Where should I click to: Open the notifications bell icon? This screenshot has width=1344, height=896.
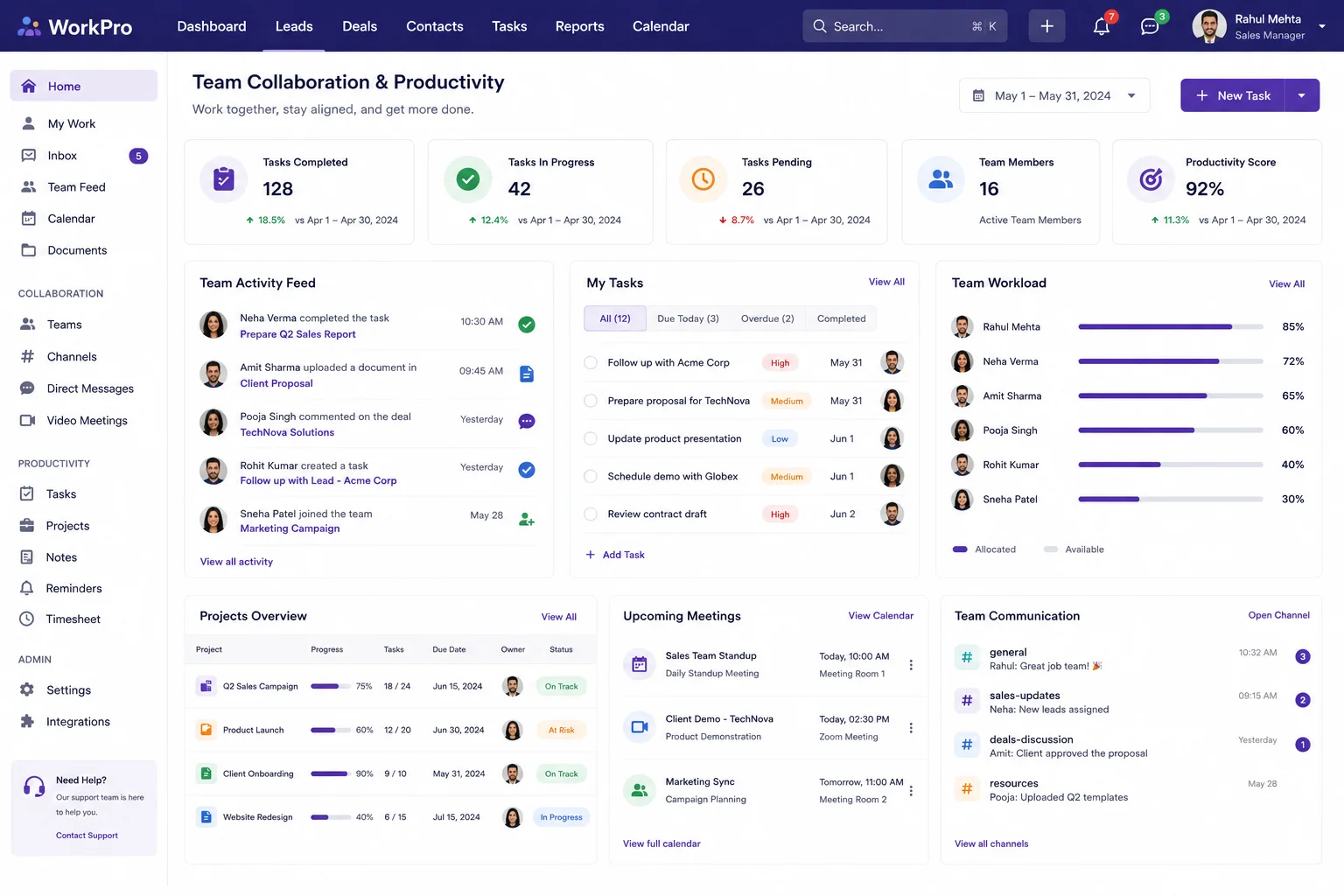pyautogui.click(x=1102, y=26)
